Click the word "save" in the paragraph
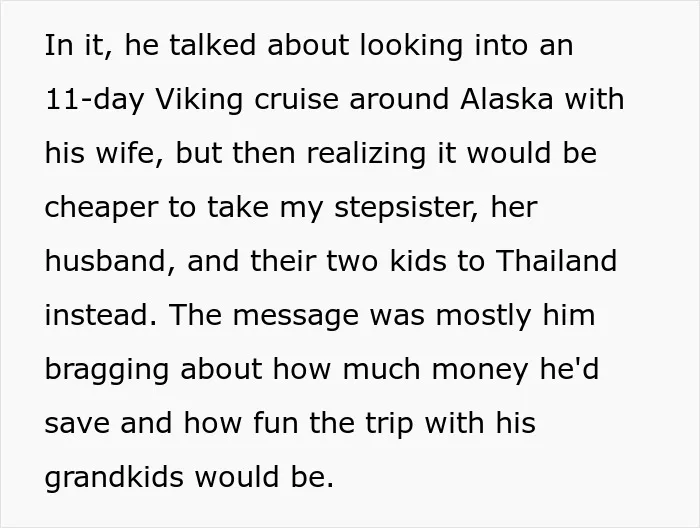 [x=77, y=424]
